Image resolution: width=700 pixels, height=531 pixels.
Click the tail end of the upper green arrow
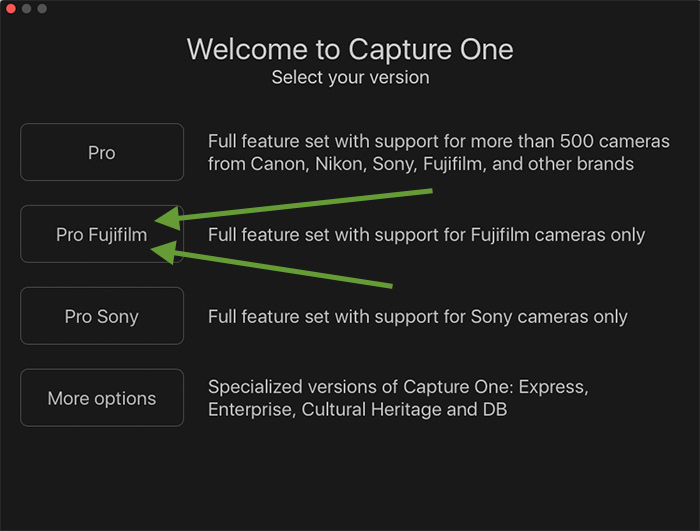[429, 191]
